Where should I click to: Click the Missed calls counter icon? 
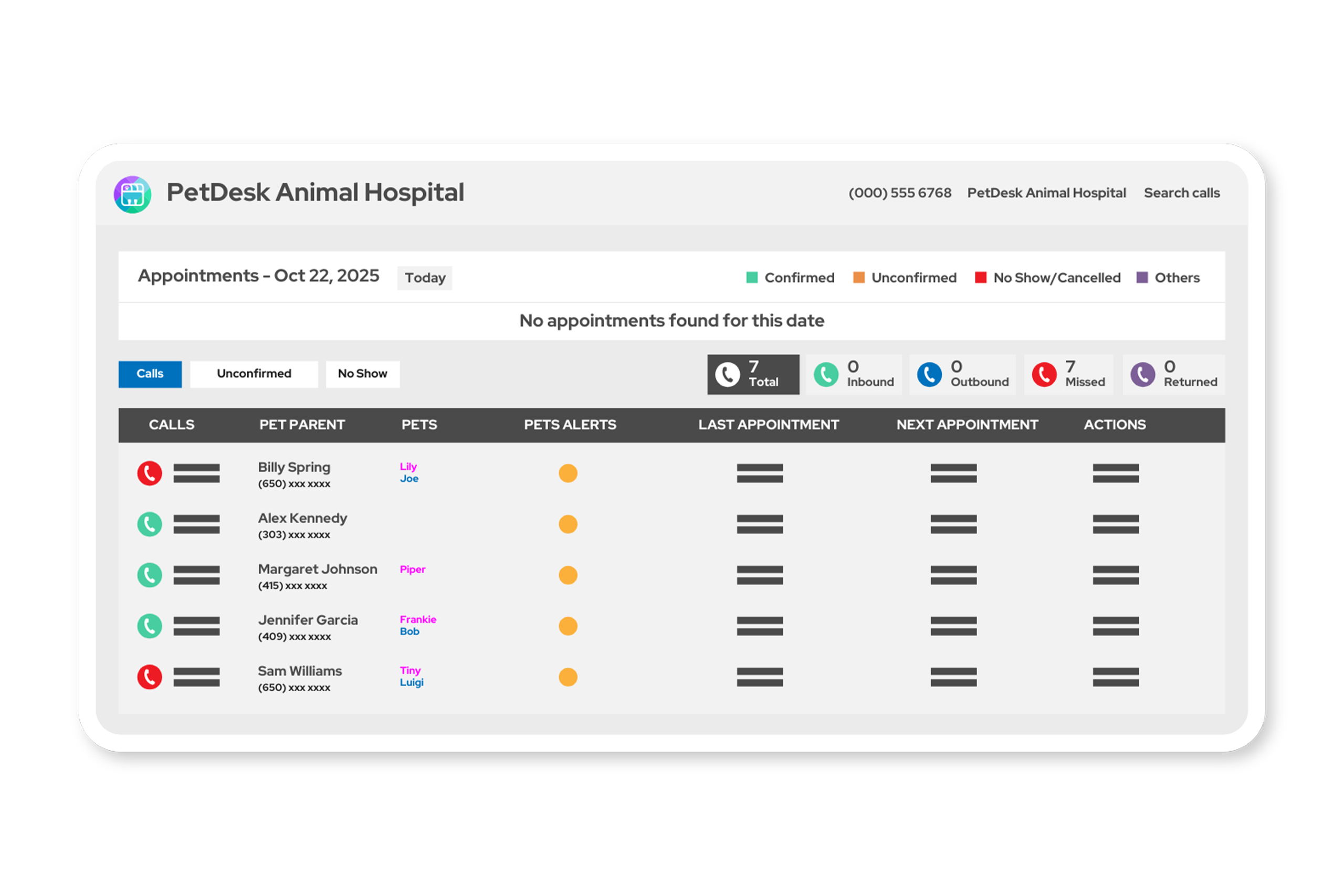(x=1045, y=374)
